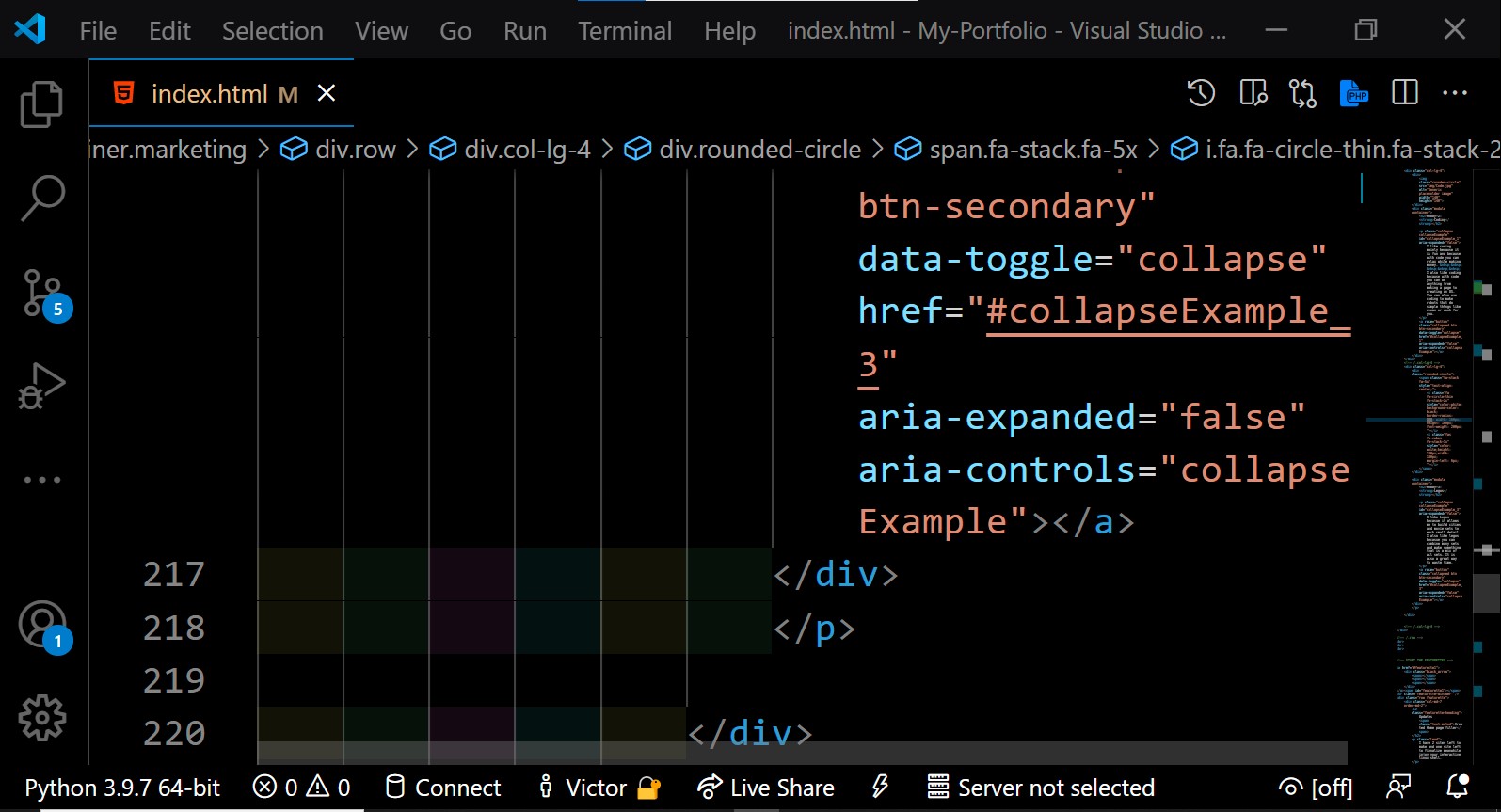
Task: Open the Run and Debug view
Action: pyautogui.click(x=42, y=386)
